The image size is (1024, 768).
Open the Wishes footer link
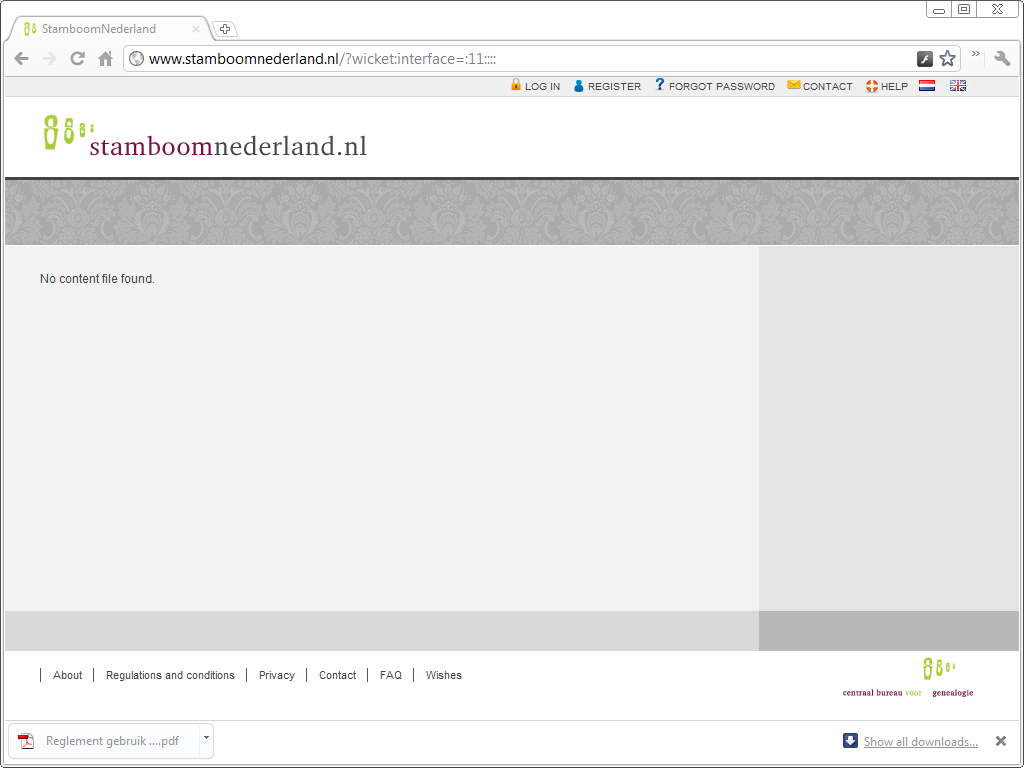[x=443, y=675]
